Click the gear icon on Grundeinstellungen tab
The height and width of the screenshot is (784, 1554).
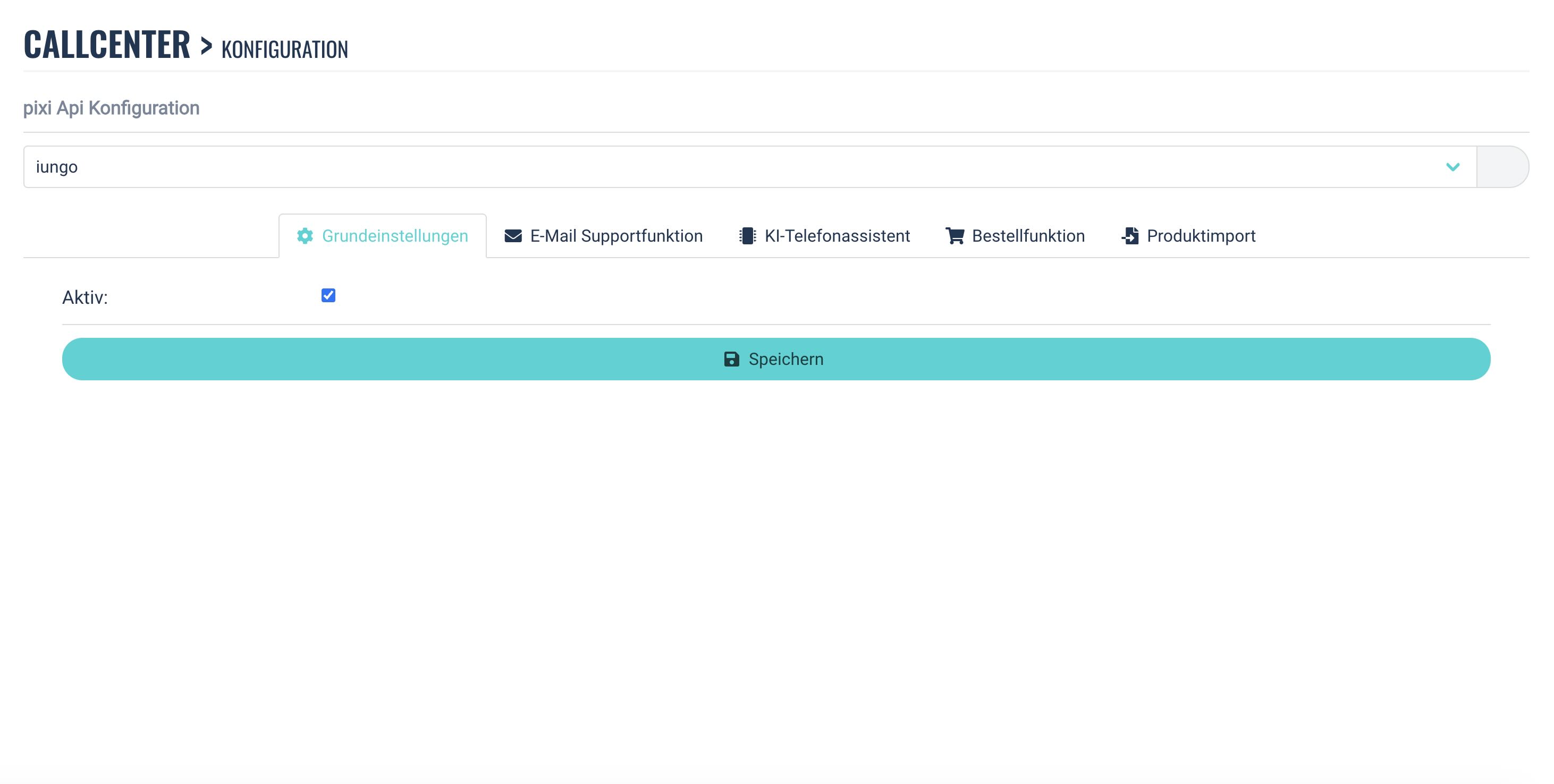point(305,236)
